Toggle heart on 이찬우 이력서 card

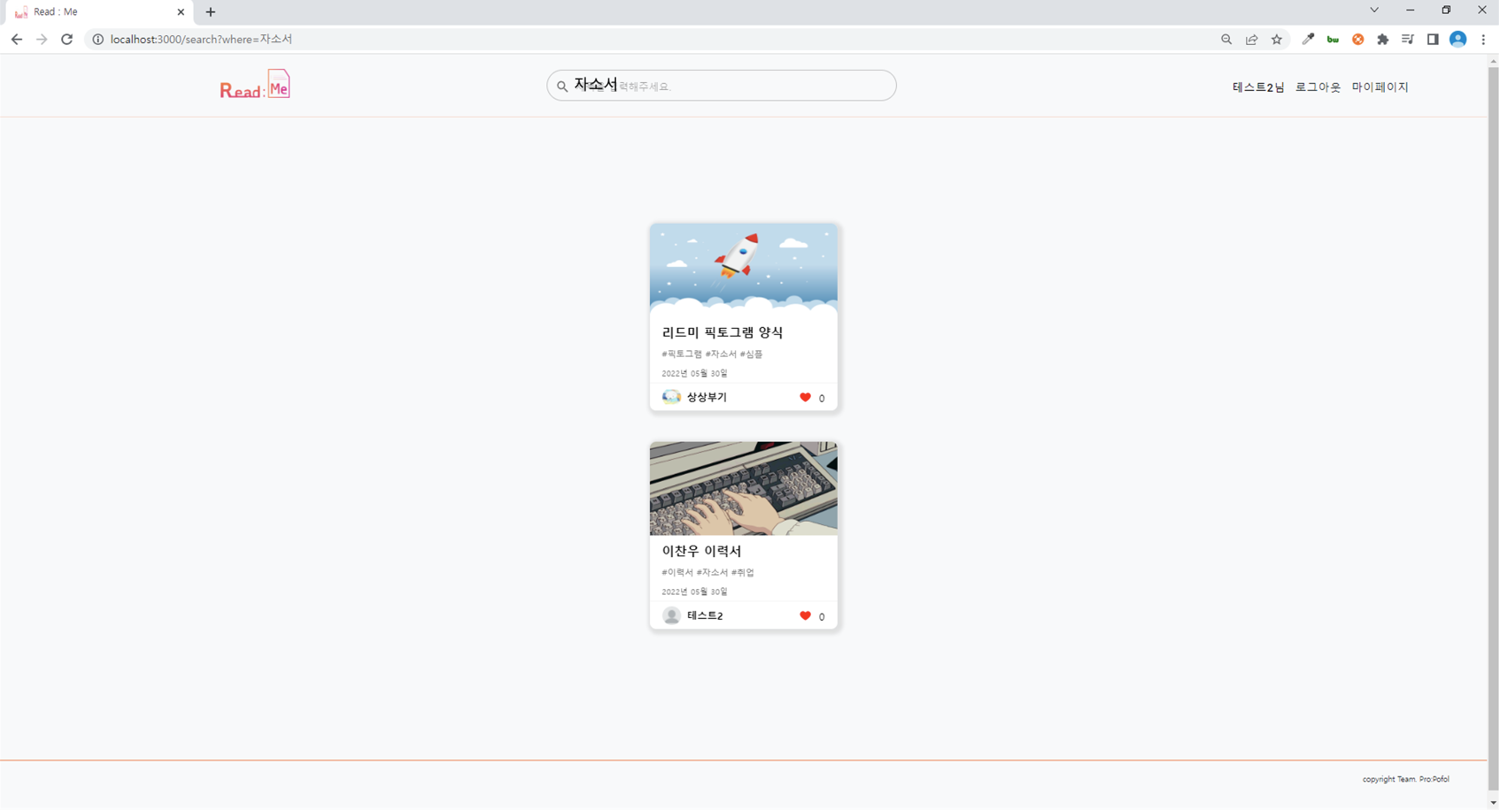click(x=805, y=616)
